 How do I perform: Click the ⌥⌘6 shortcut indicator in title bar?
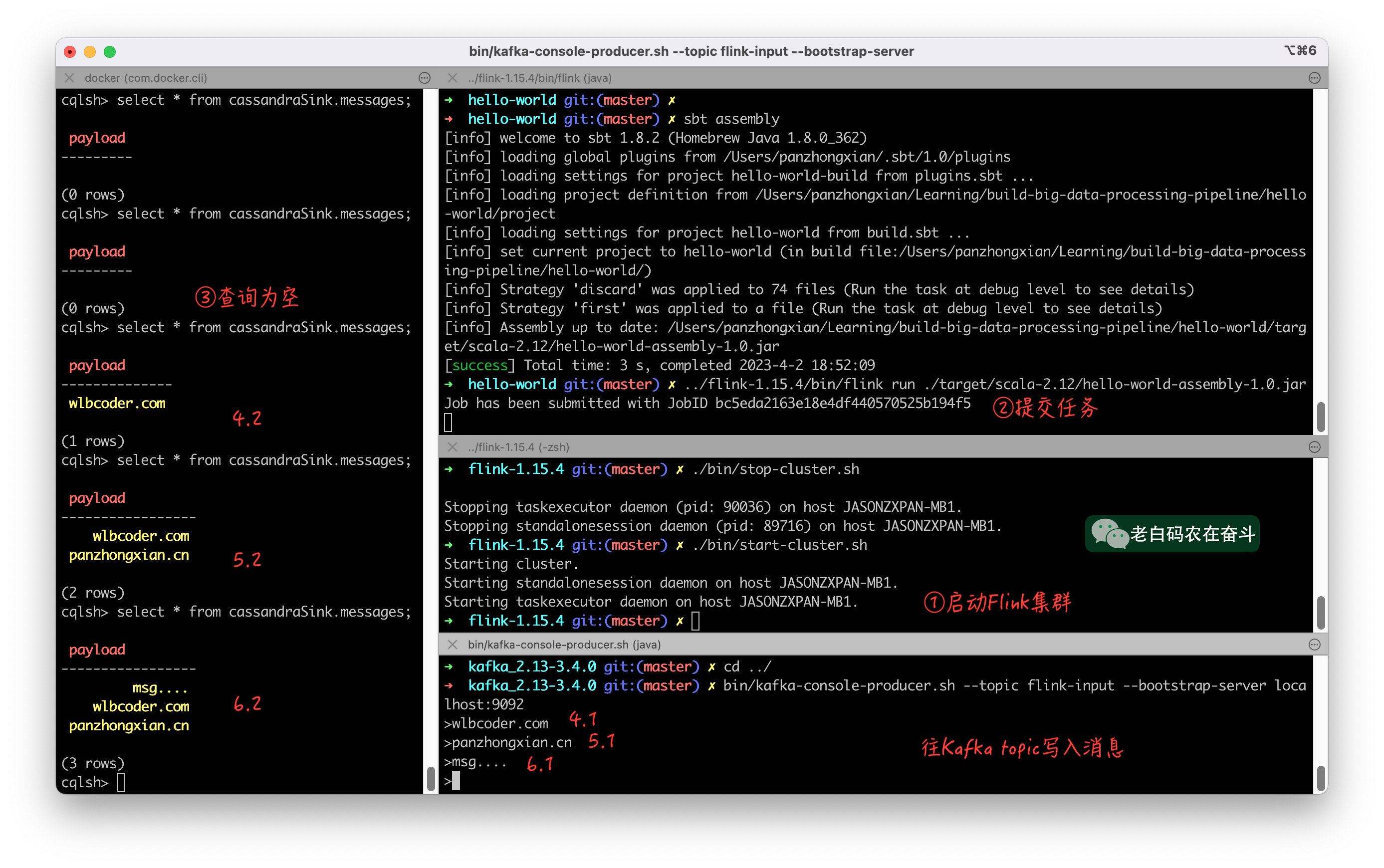coord(1300,50)
